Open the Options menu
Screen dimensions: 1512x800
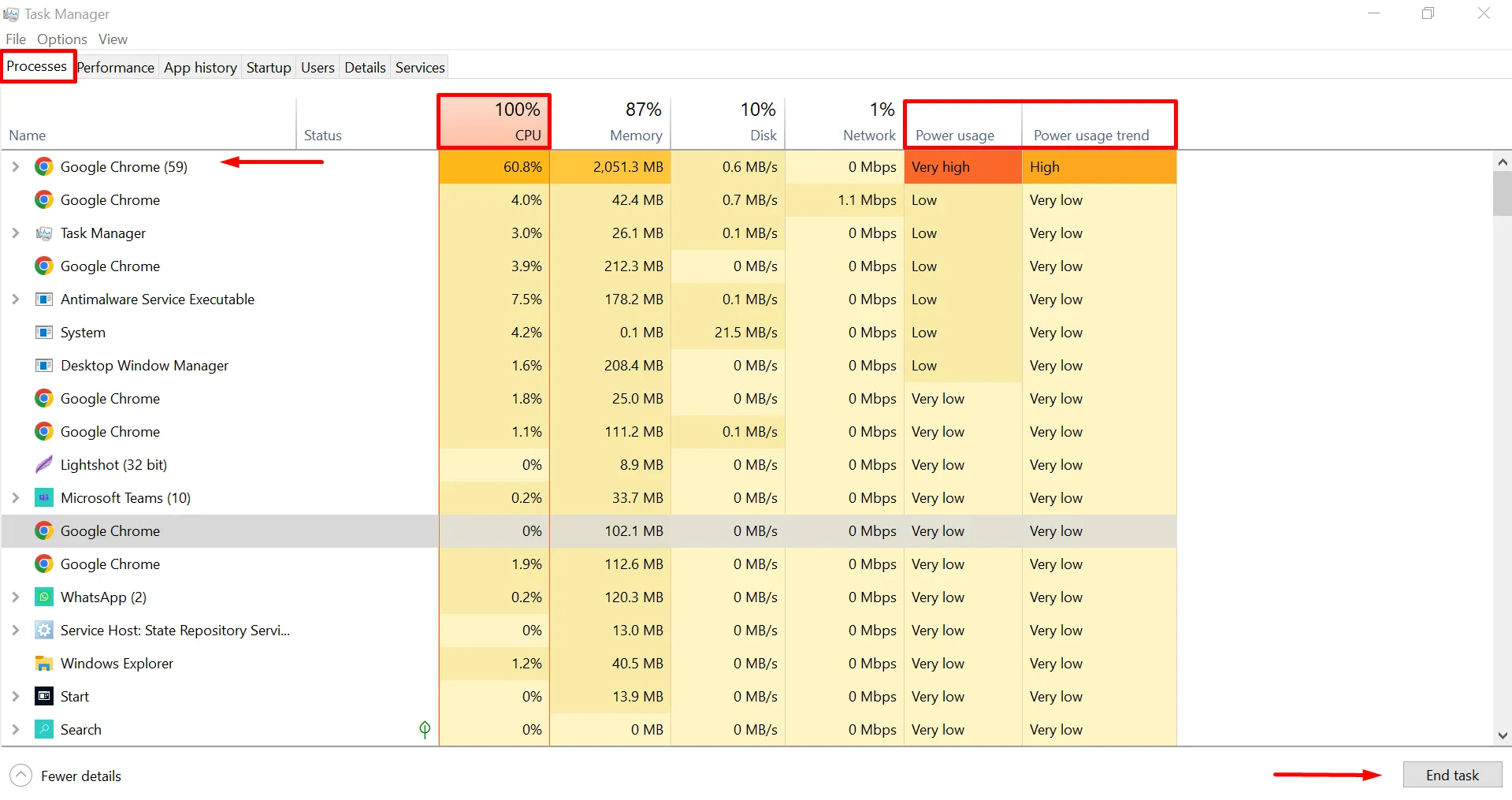point(61,39)
